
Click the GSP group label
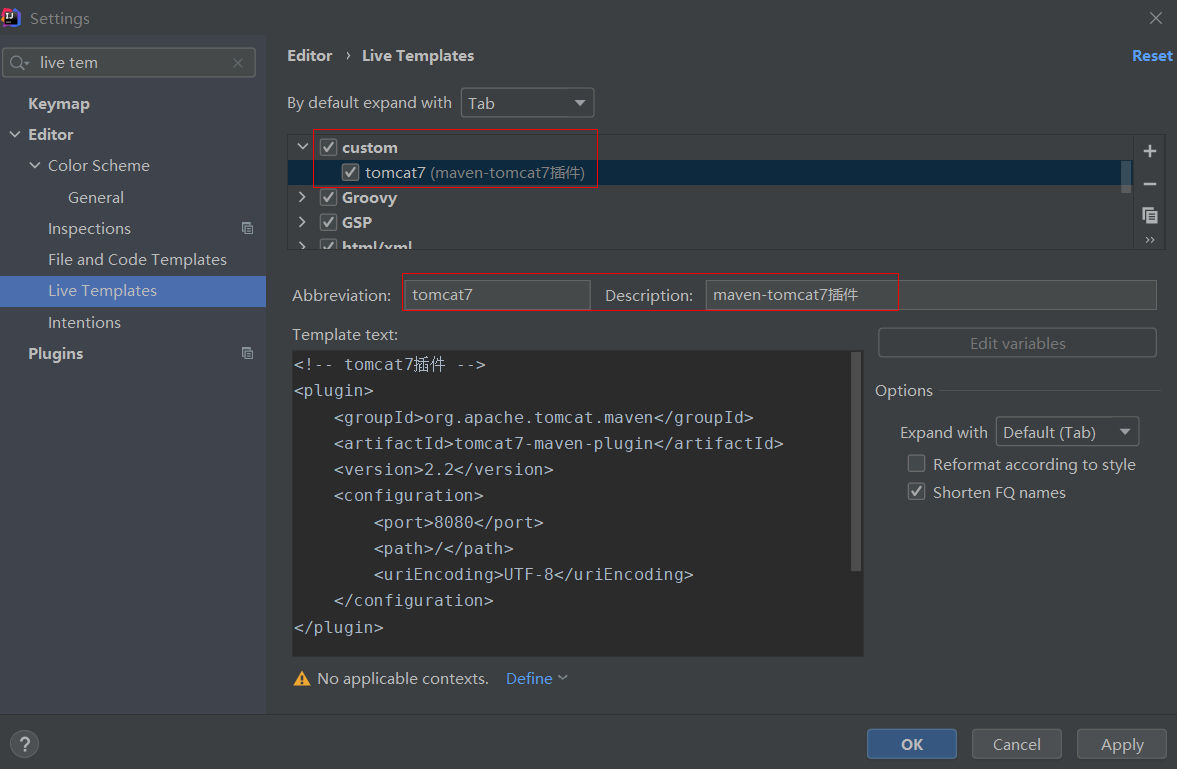[357, 222]
